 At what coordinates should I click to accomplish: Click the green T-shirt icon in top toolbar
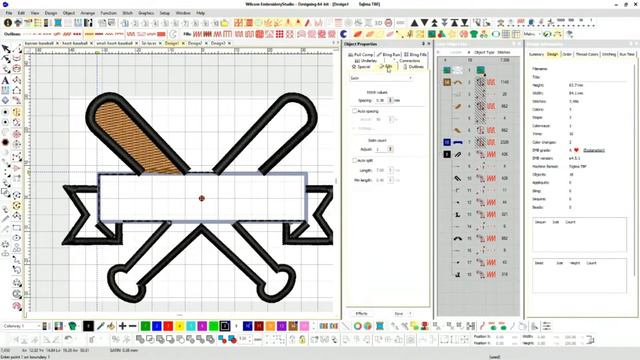tap(474, 34)
